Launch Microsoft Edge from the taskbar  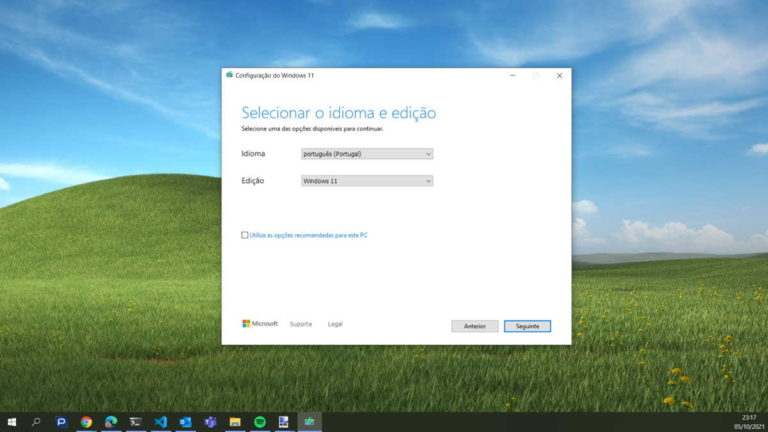pyautogui.click(x=111, y=422)
